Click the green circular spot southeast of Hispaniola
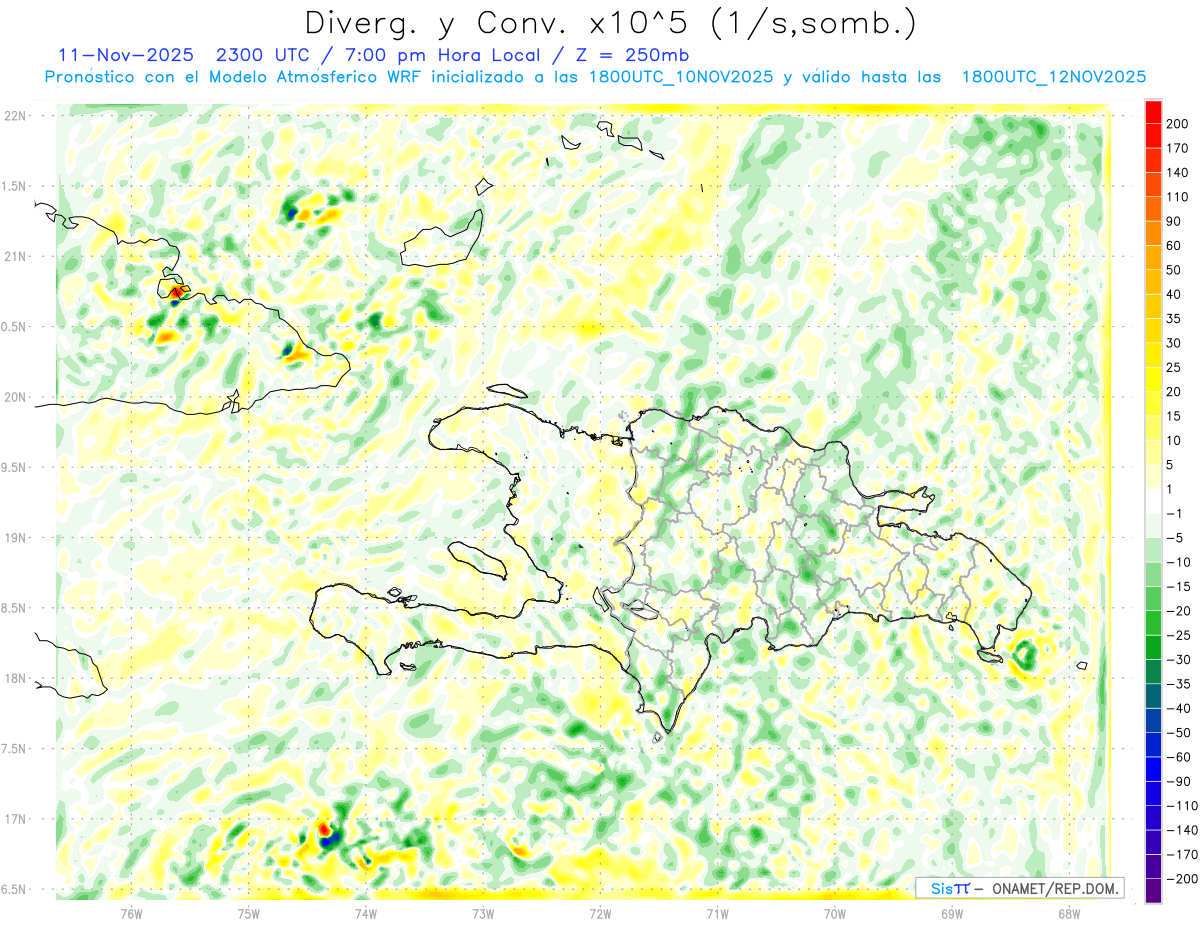This screenshot has height=927, width=1200. click(x=1024, y=656)
